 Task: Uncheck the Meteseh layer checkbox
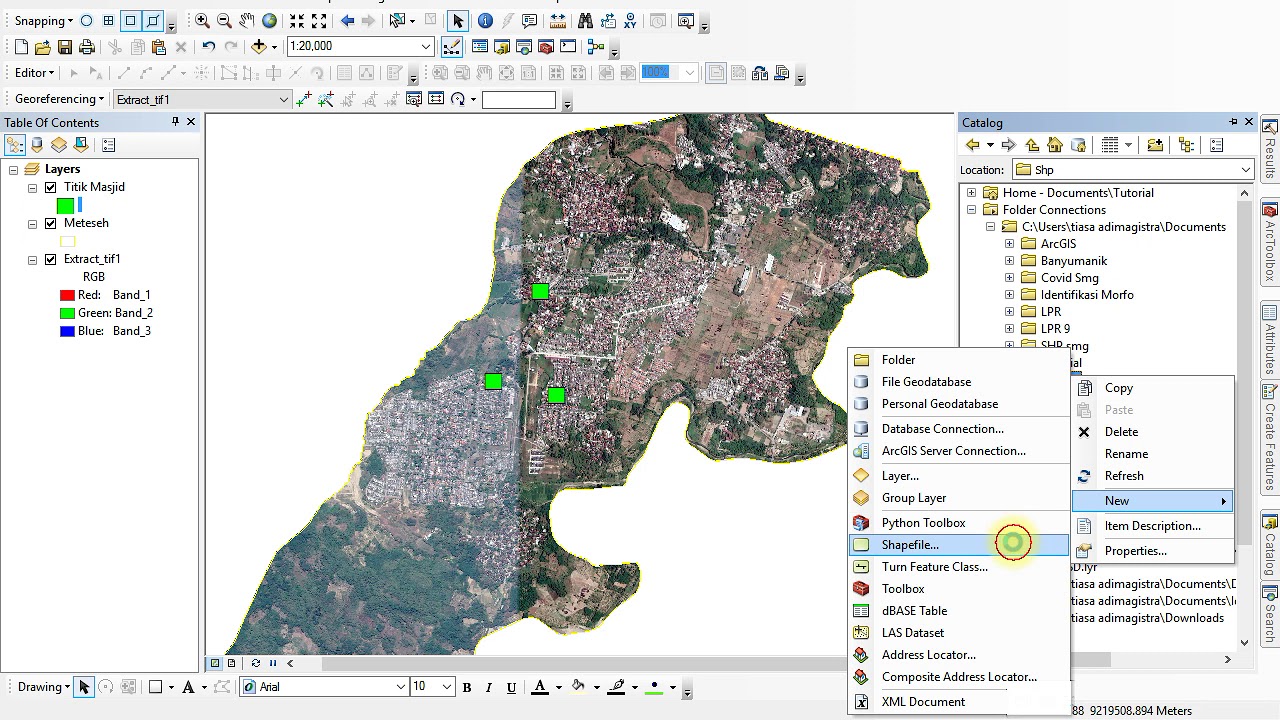tap(51, 223)
